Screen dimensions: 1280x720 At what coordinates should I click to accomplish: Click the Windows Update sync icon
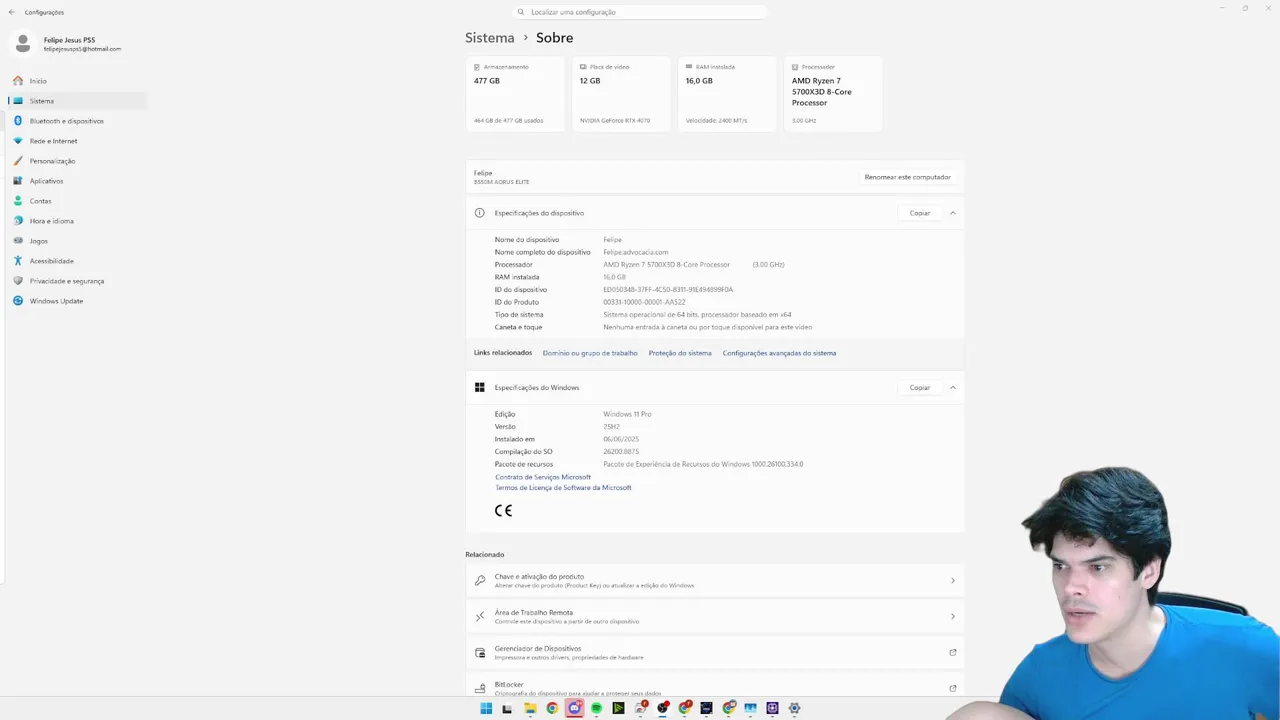18,301
